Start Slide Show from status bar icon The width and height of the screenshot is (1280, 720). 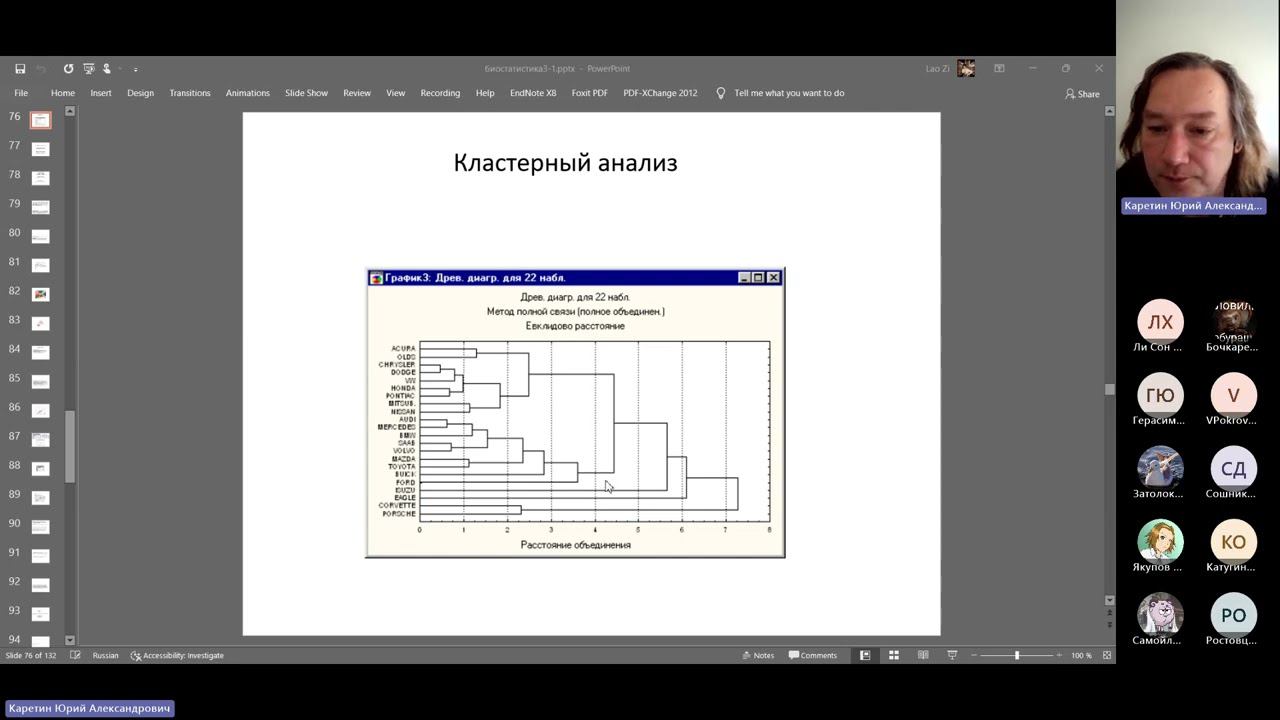pyautogui.click(x=952, y=656)
